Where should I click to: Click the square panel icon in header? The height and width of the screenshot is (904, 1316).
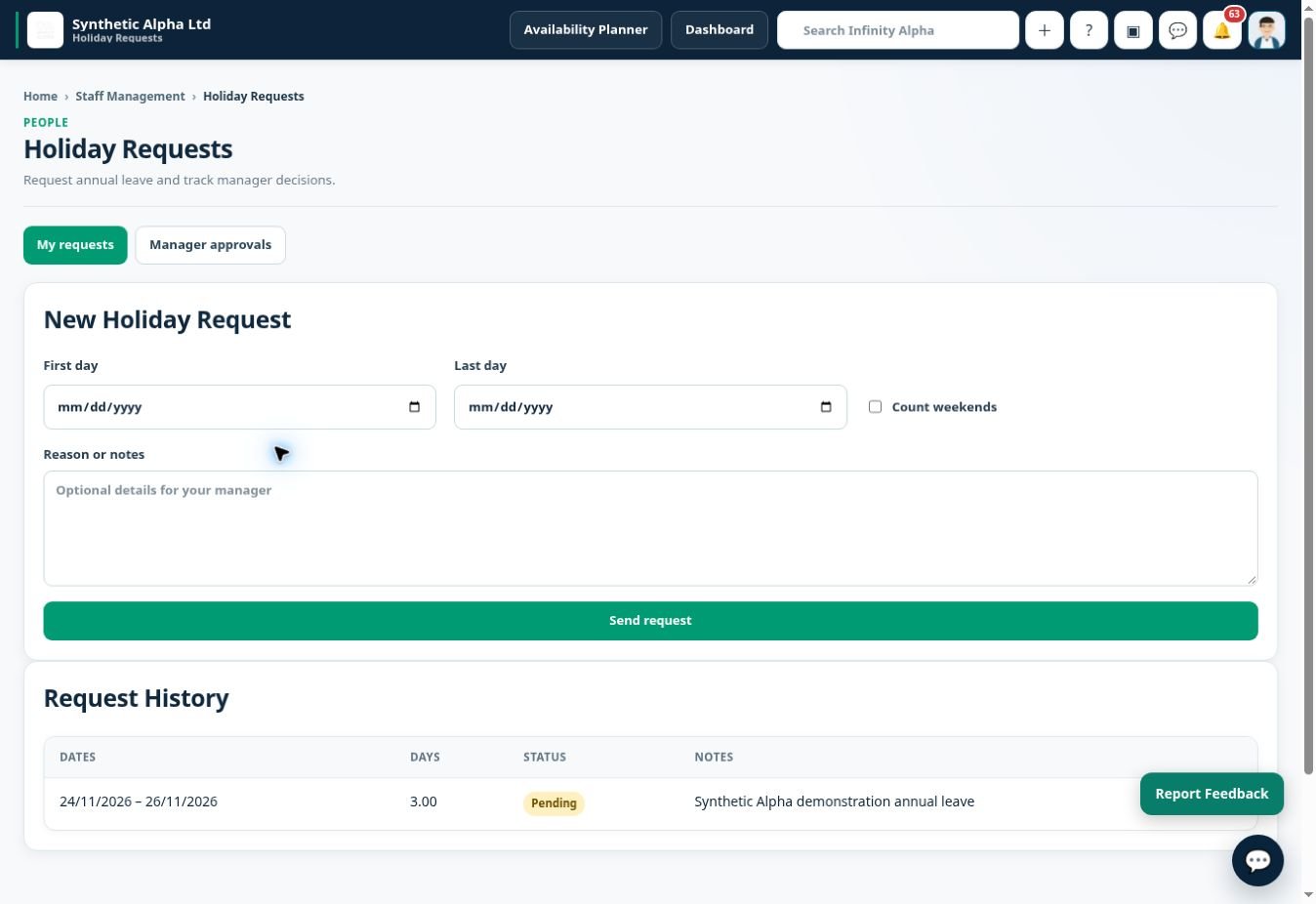[x=1132, y=30]
